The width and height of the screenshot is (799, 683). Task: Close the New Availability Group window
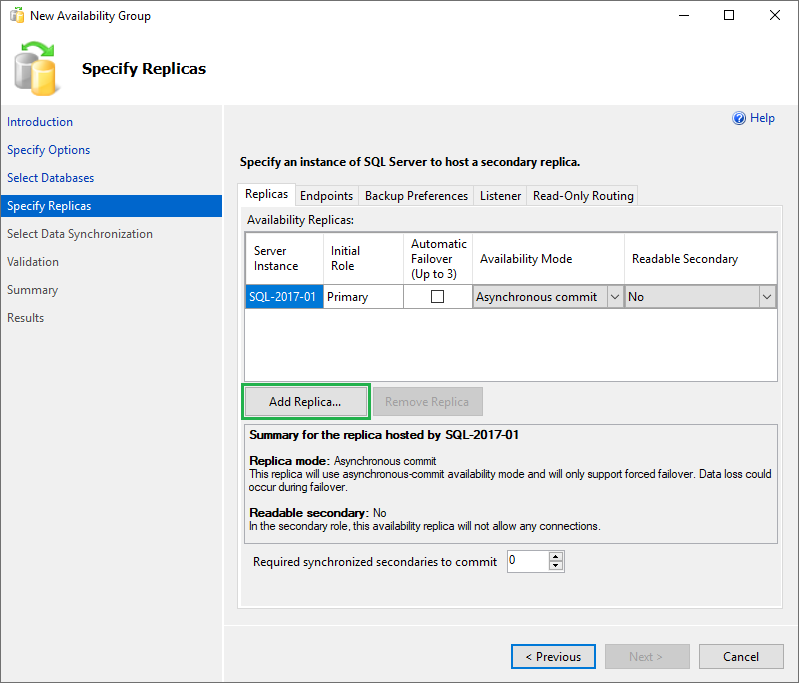pyautogui.click(x=775, y=15)
